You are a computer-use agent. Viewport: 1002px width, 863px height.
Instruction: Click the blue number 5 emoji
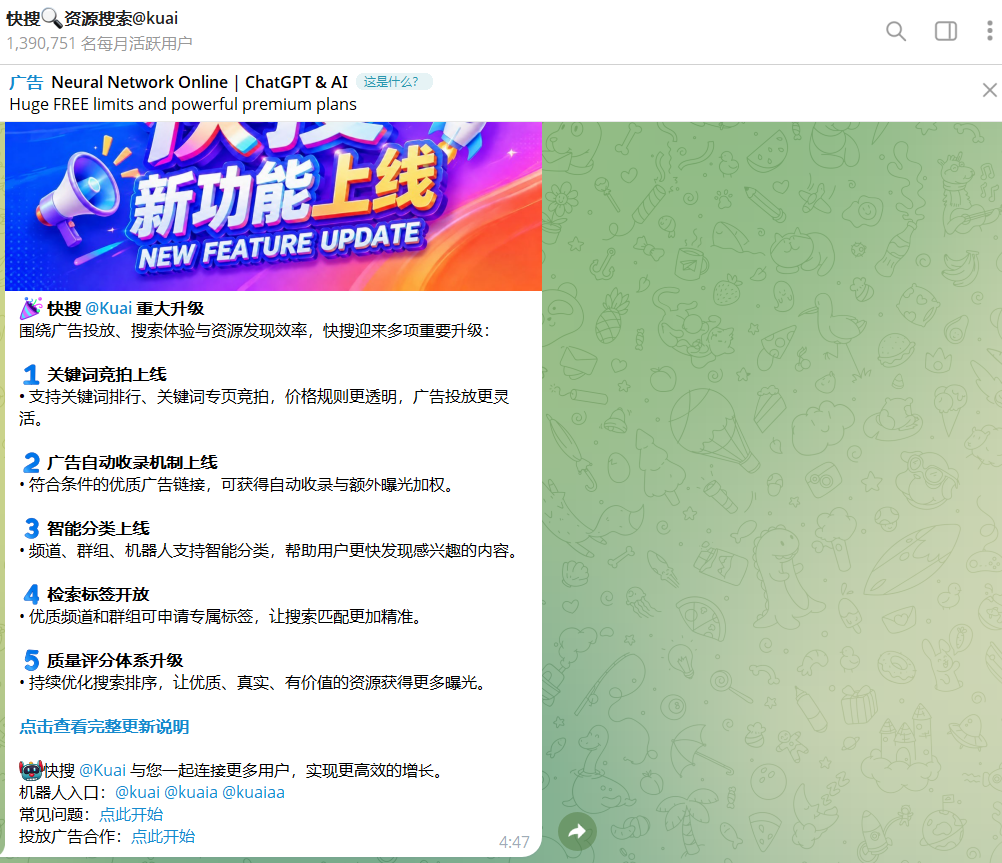click(31, 660)
